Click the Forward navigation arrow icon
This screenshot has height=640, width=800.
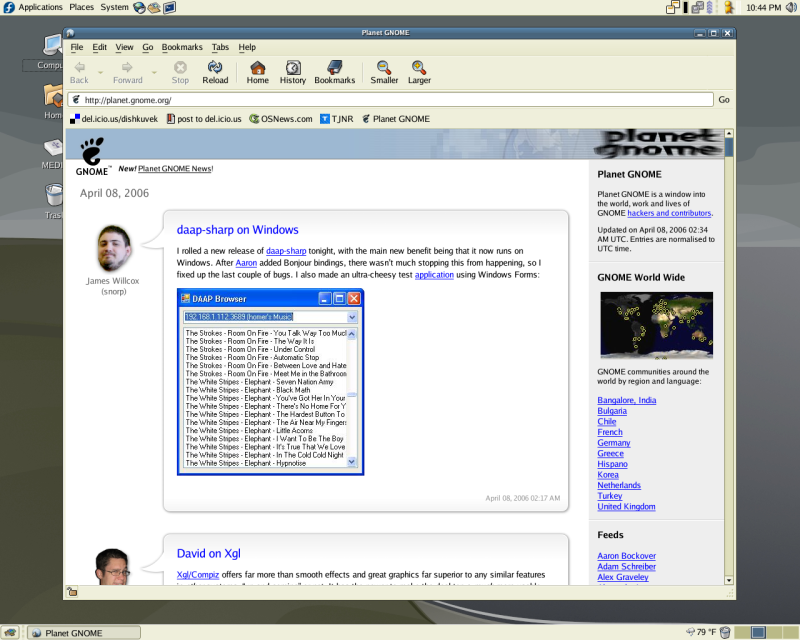click(127, 67)
